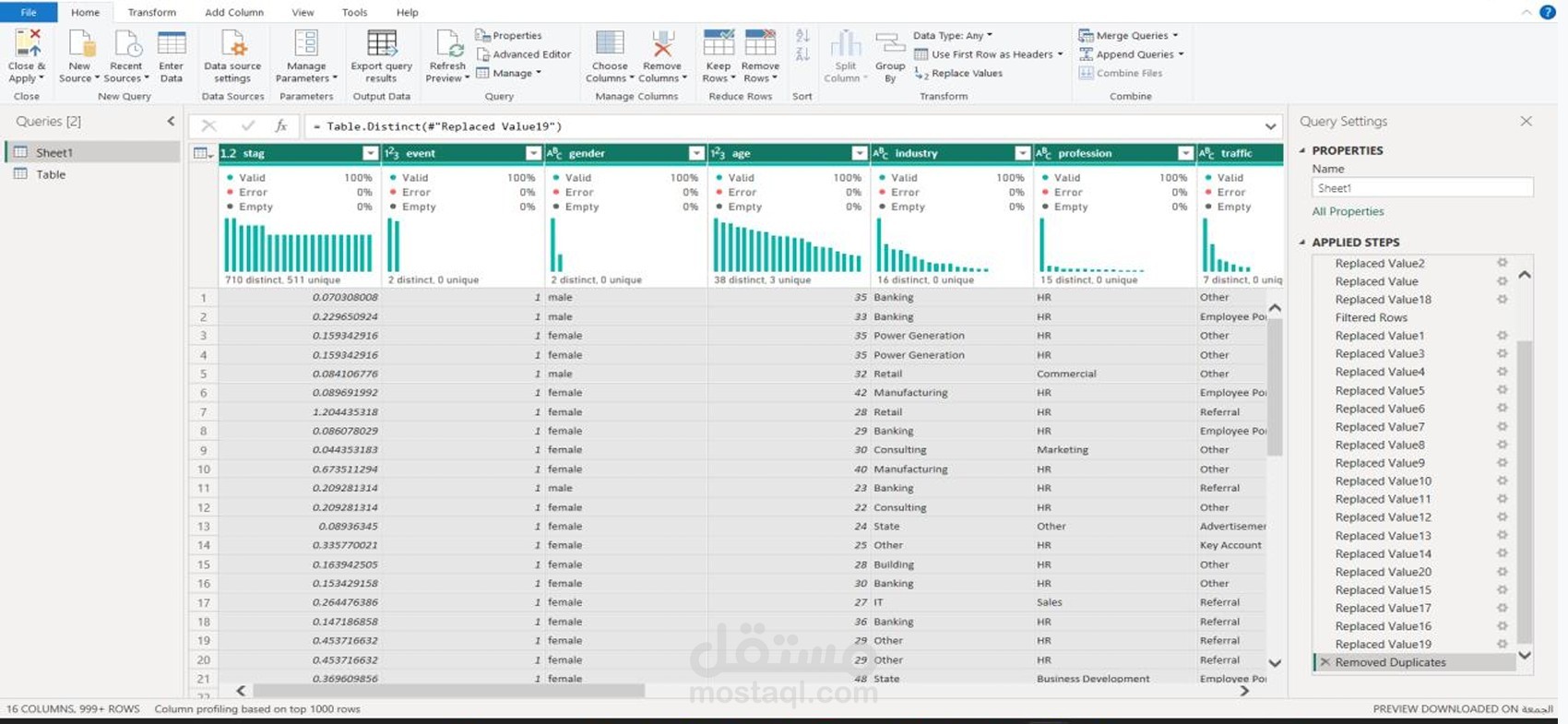Collapse the Queries pane arrow
This screenshot has height=724, width=1568.
[171, 121]
